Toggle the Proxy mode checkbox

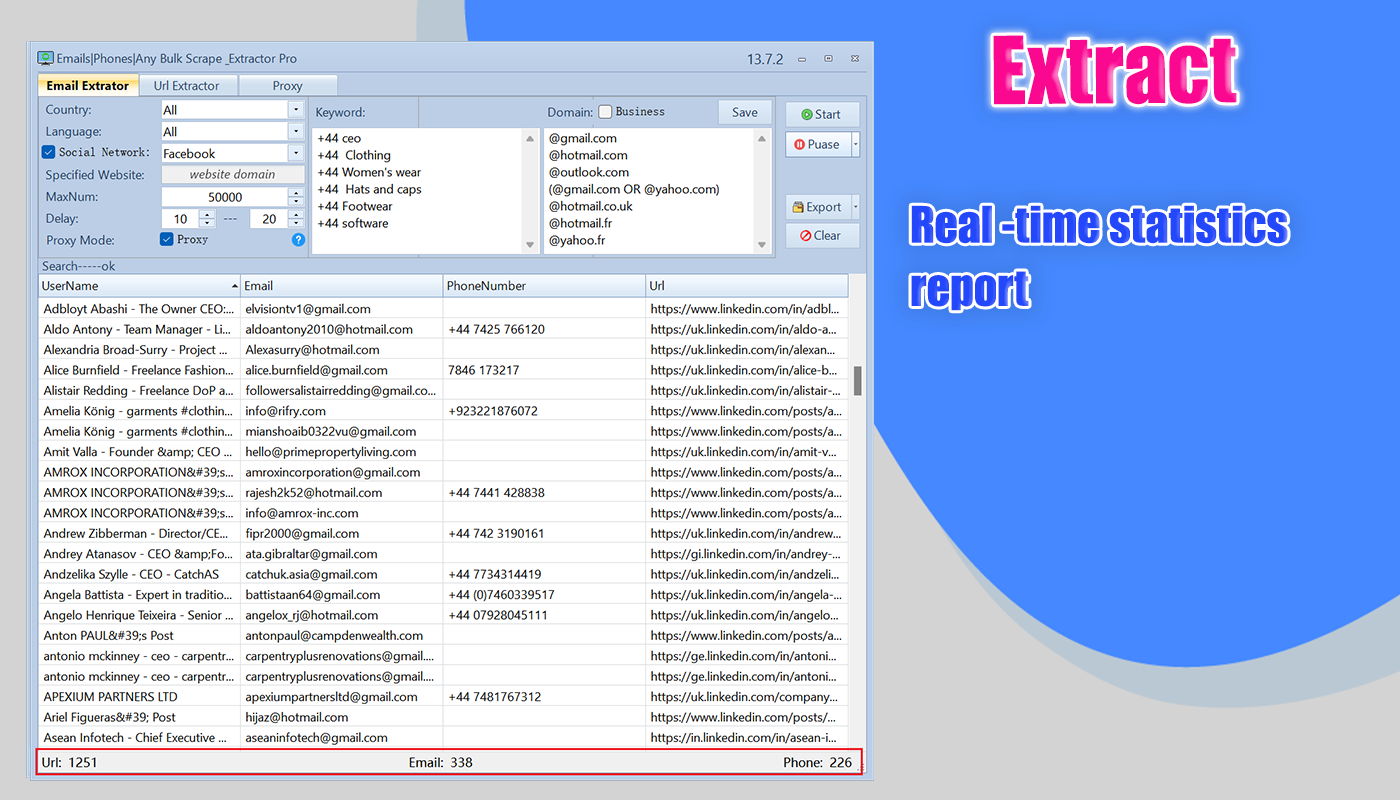[x=167, y=239]
